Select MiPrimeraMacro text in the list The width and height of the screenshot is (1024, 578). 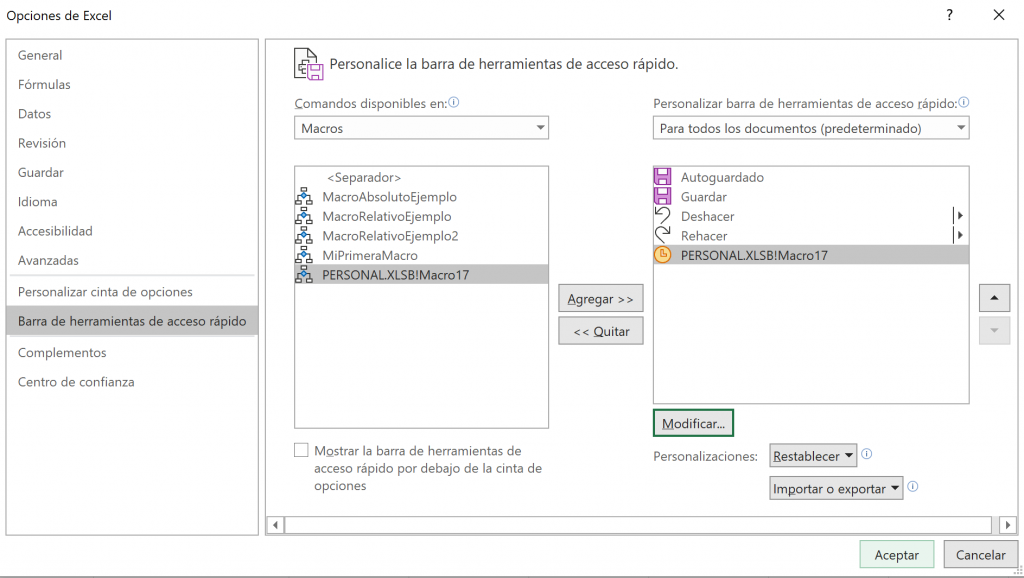click(370, 255)
